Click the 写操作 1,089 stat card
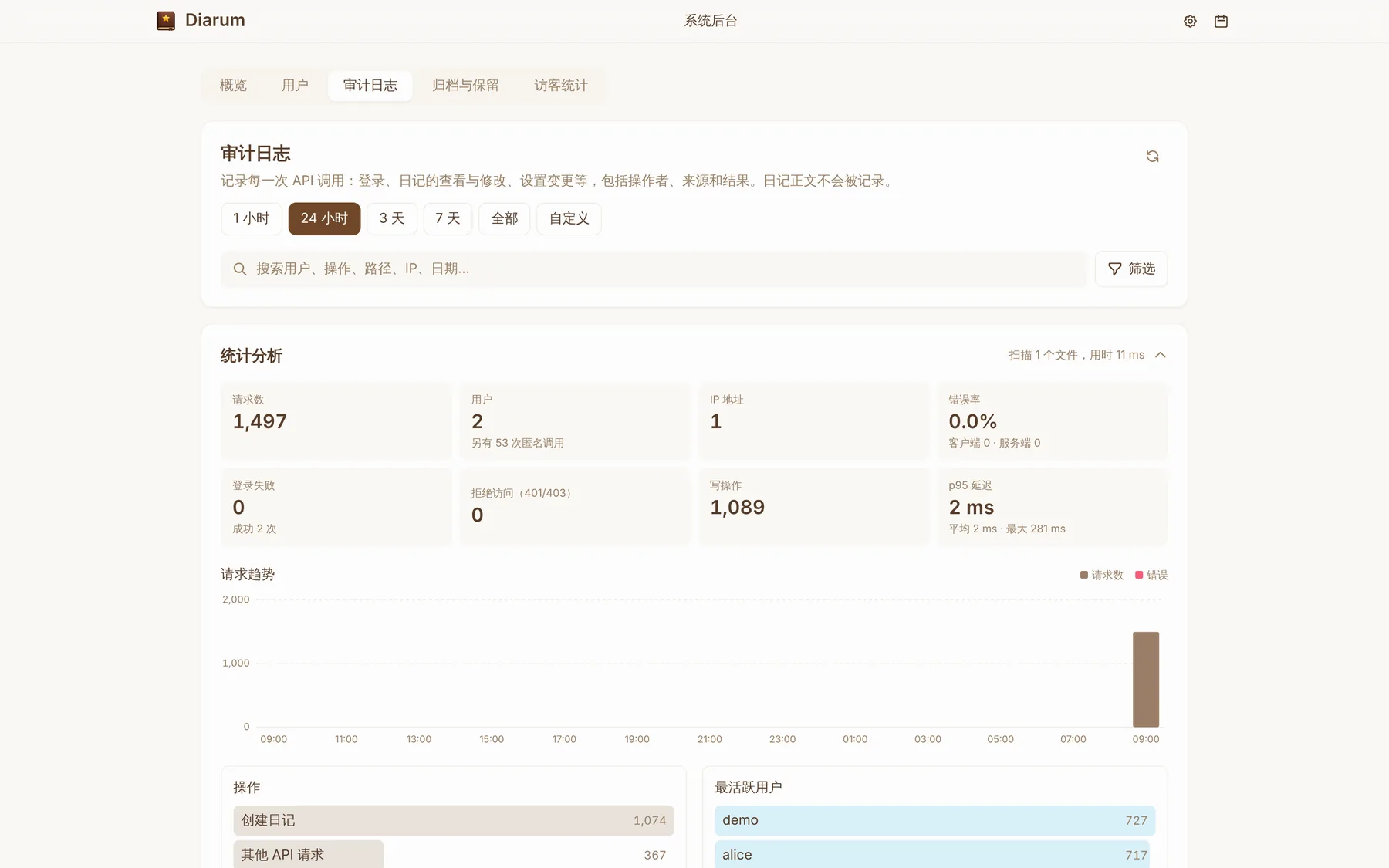 pos(814,507)
